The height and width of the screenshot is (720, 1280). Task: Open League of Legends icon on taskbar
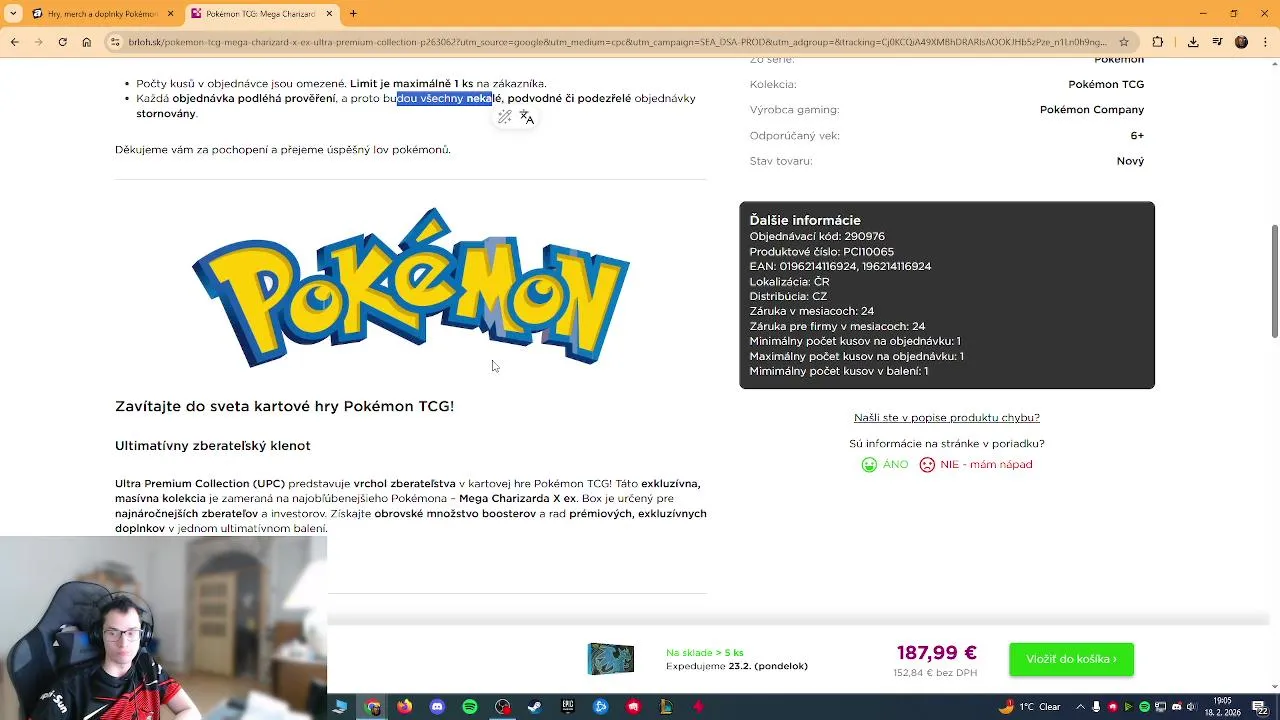coord(666,707)
